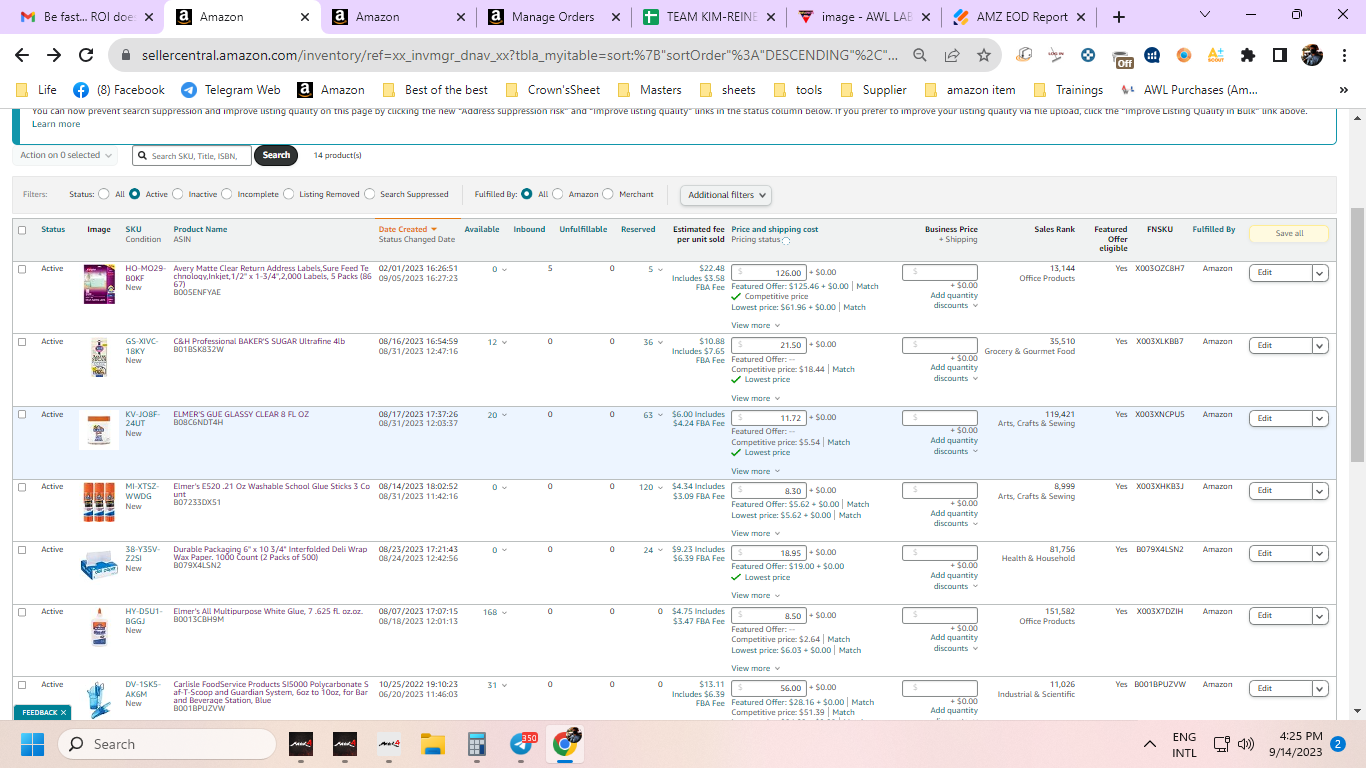Tick the select-all checkbox in the table header
The image size is (1366, 768).
tap(22, 230)
